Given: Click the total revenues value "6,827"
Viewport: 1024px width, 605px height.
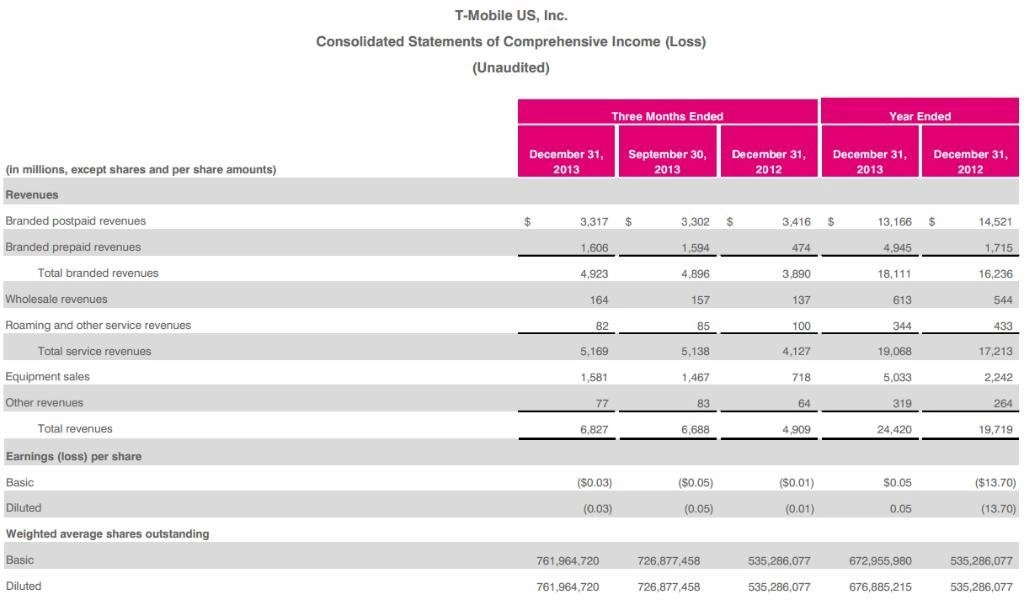Looking at the screenshot, I should [594, 429].
